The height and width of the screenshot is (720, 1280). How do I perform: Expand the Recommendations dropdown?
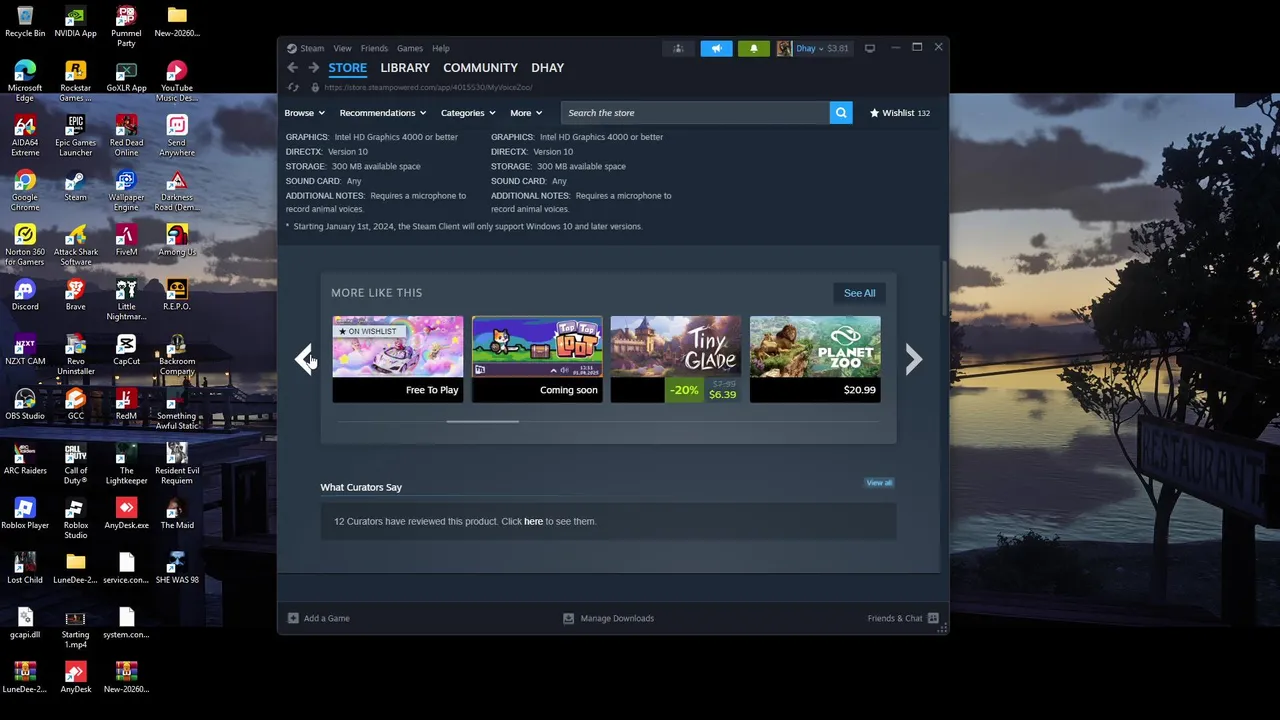[x=383, y=113]
